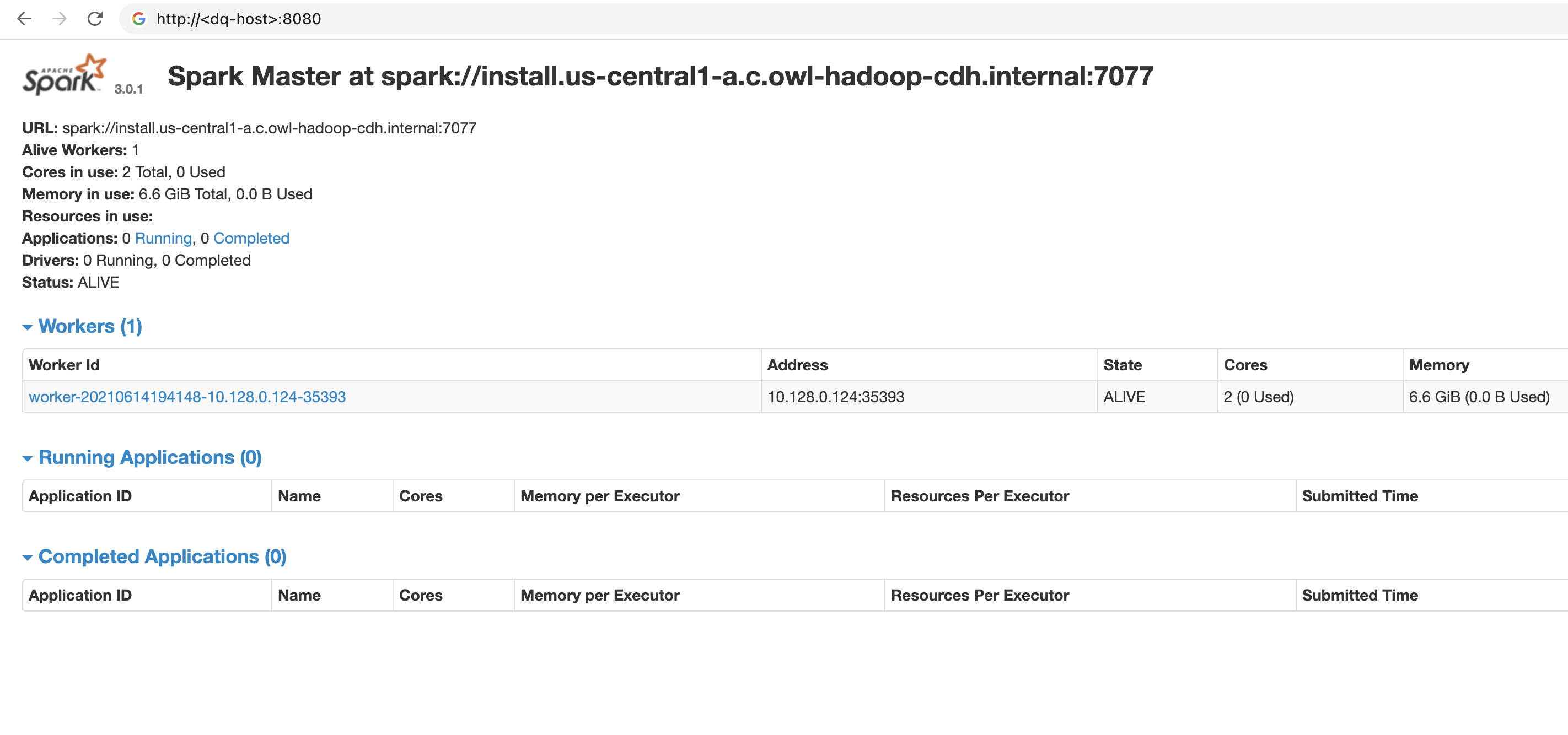Sort workers by Address column header

(x=797, y=364)
